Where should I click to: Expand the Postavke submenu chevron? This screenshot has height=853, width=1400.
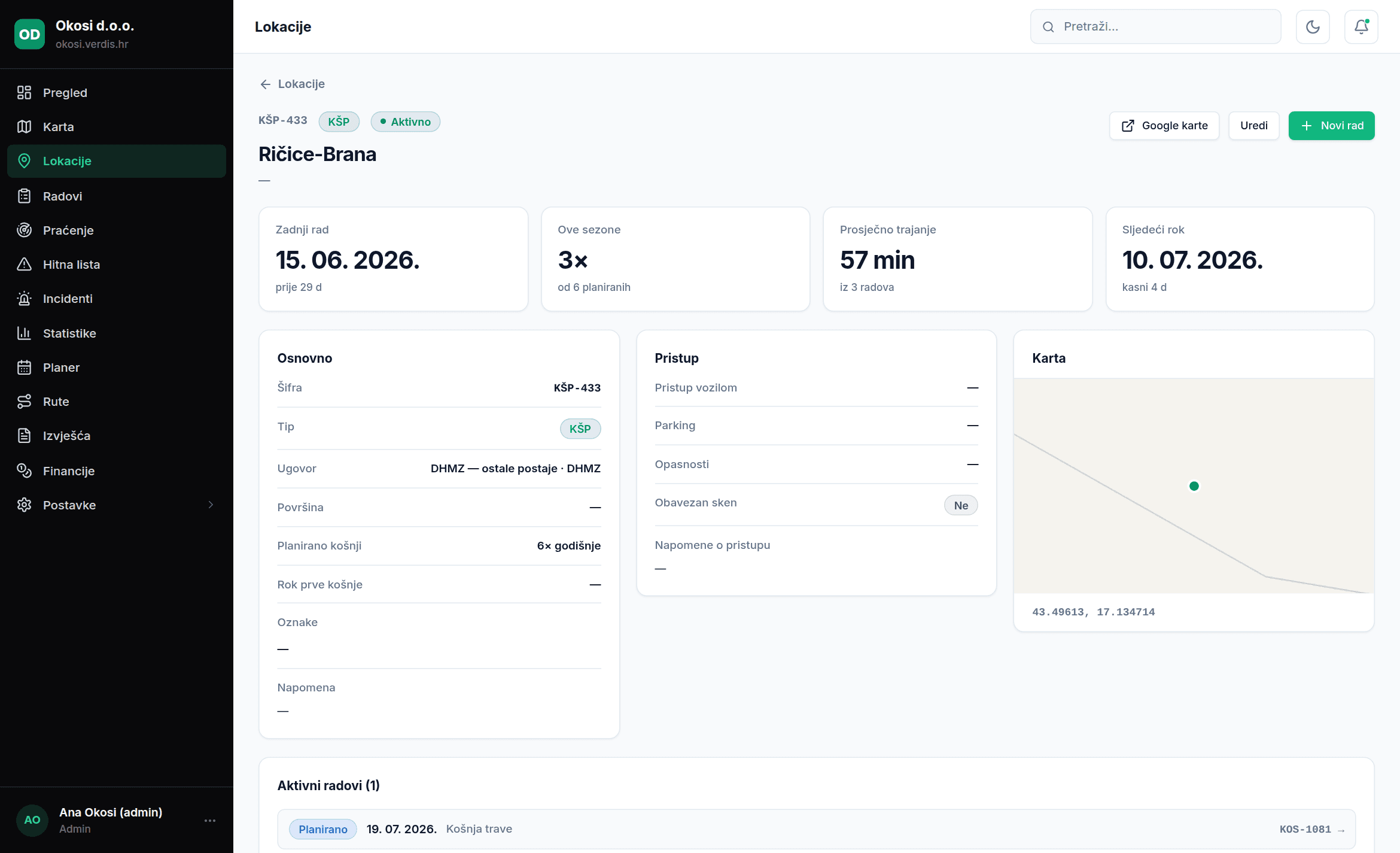[211, 505]
